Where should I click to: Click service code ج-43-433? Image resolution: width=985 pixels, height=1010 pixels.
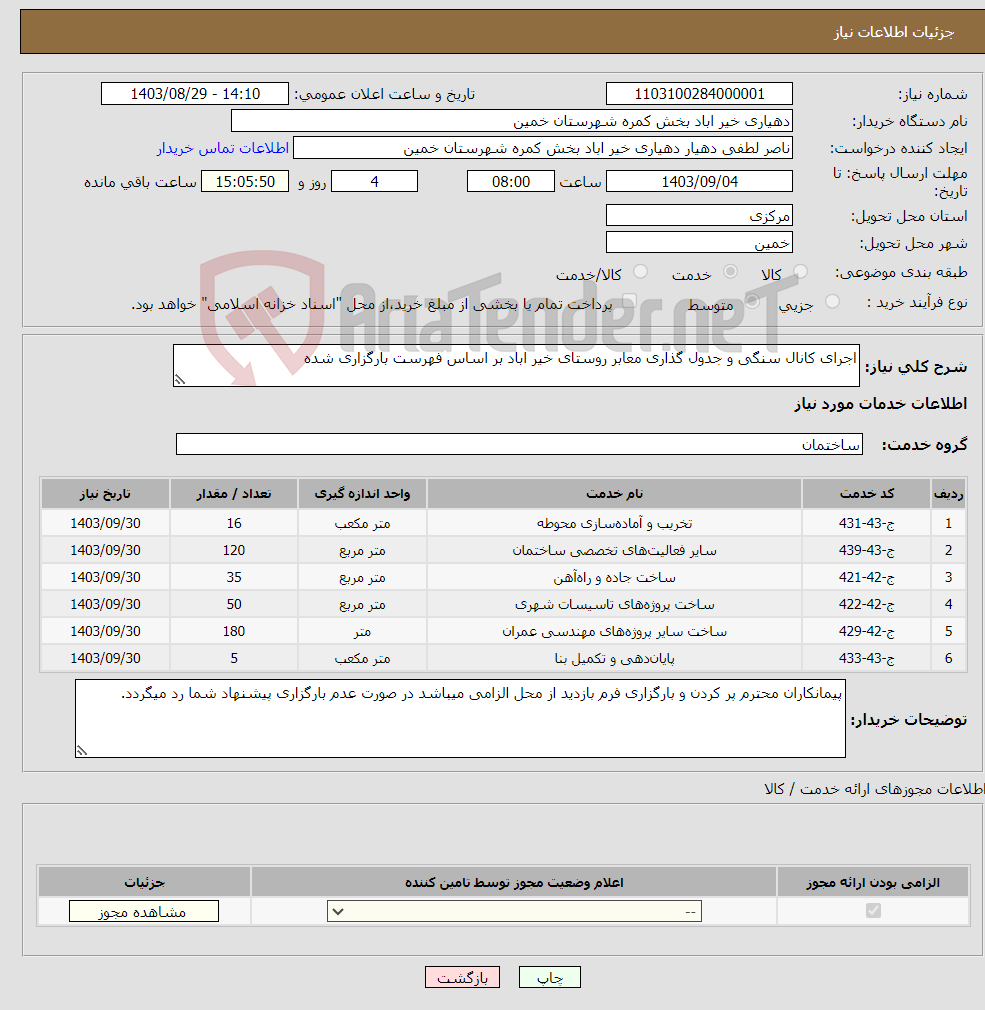[866, 658]
